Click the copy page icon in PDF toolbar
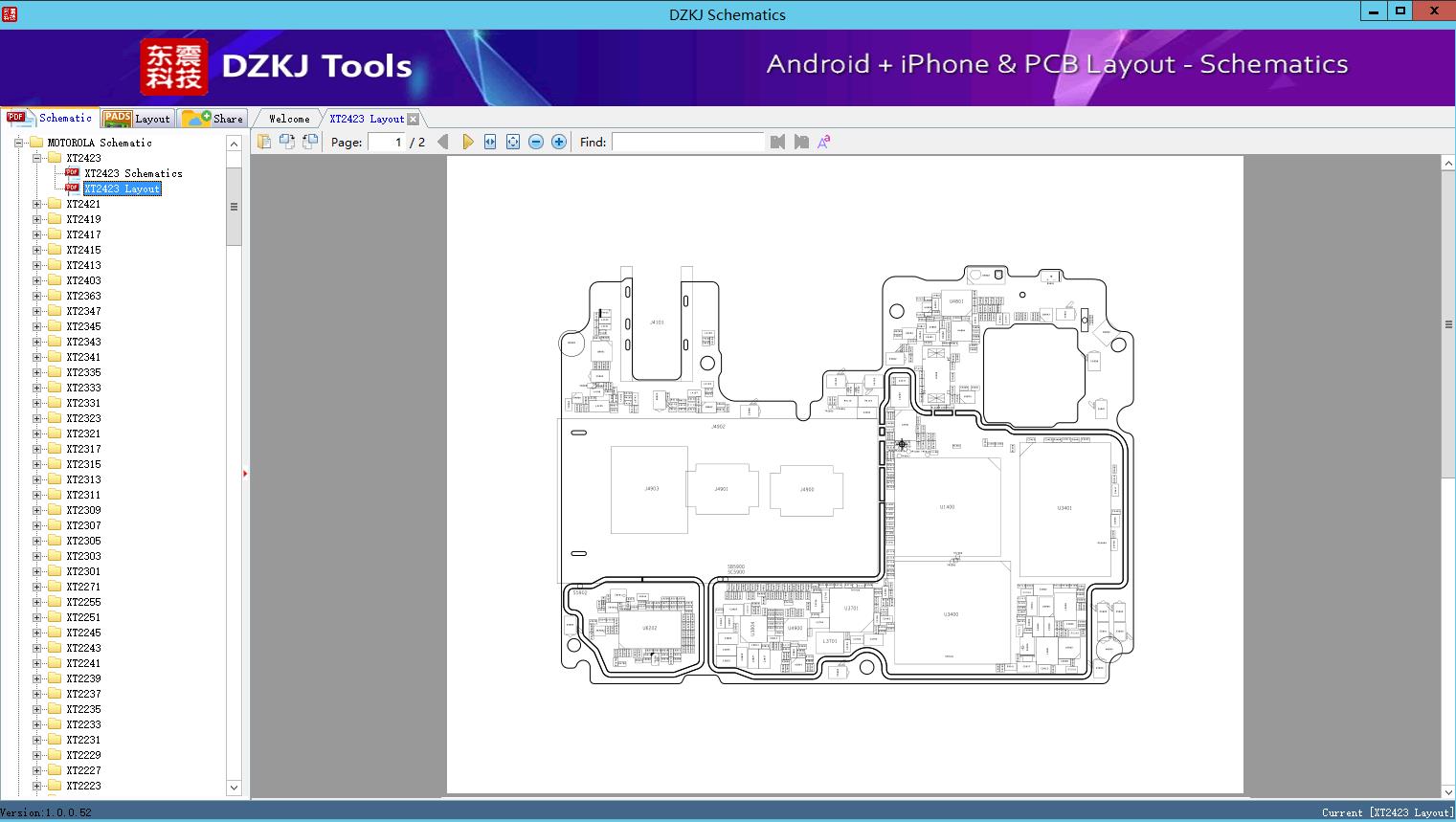Viewport: 1456px width, 822px height. [264, 142]
